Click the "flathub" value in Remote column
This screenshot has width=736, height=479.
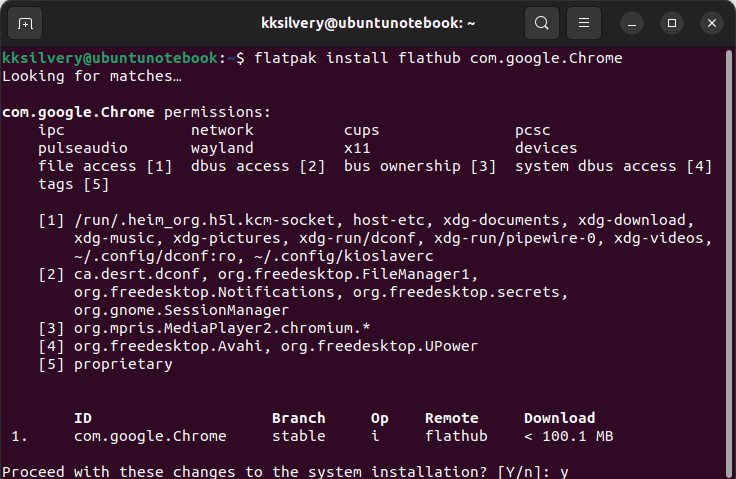(x=456, y=436)
